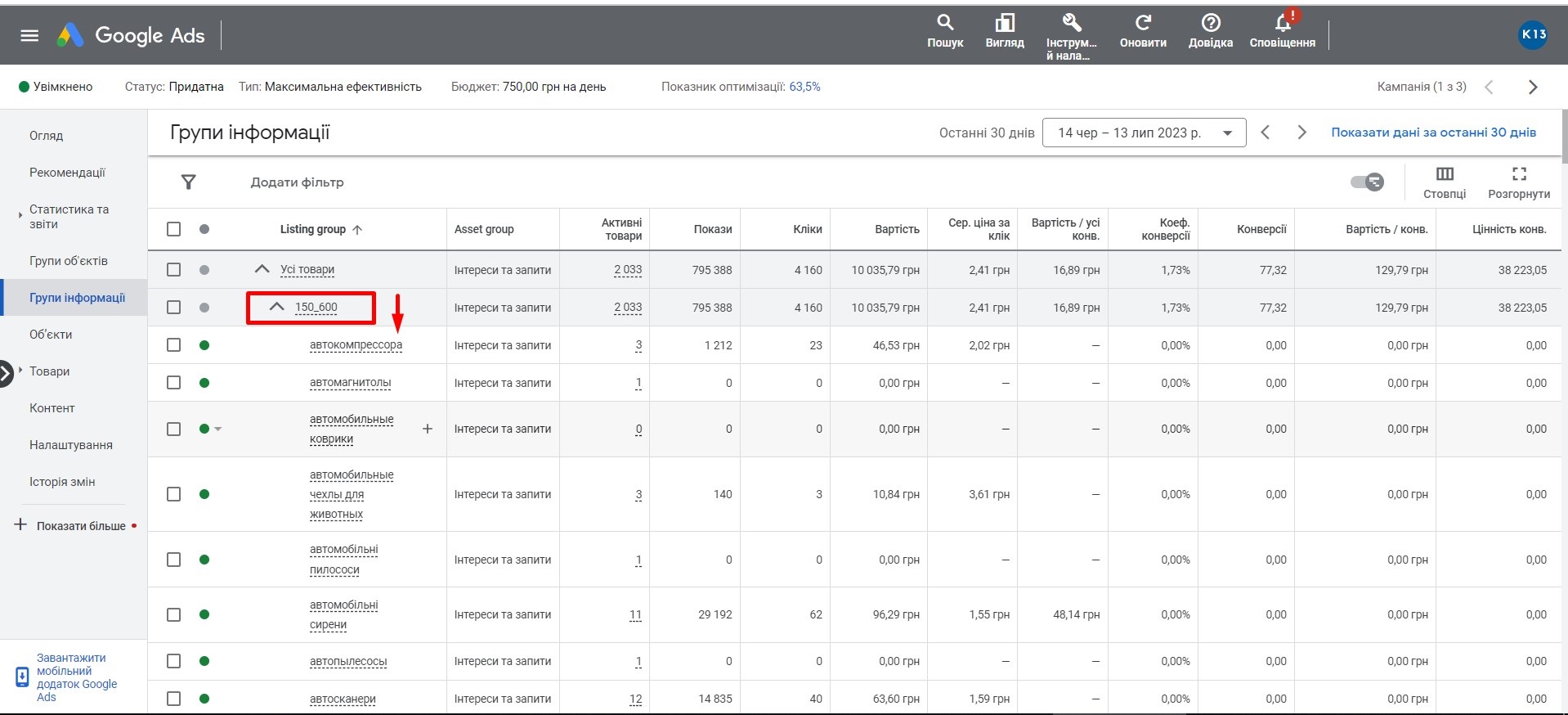
Task: Click Завантажити мобільний додаток Google Ads
Action: [x=77, y=677]
